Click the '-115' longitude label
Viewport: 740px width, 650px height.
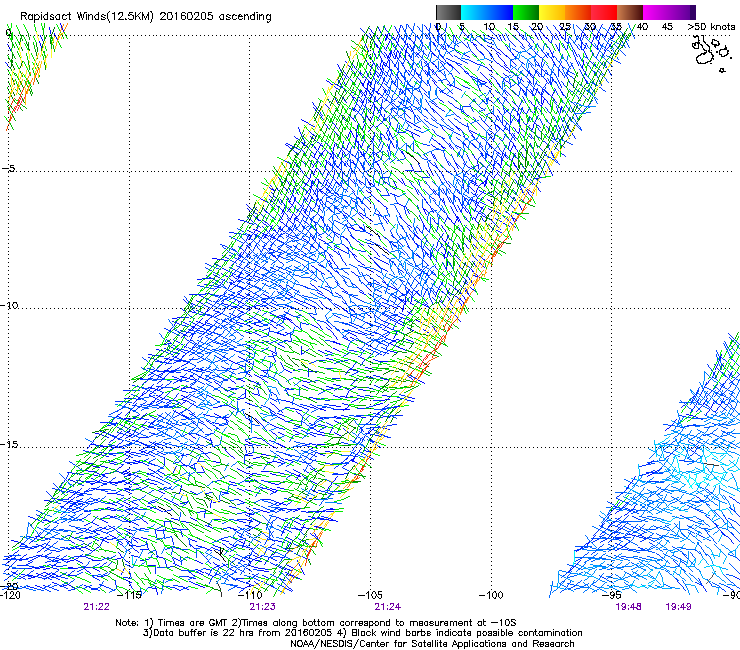pyautogui.click(x=129, y=595)
